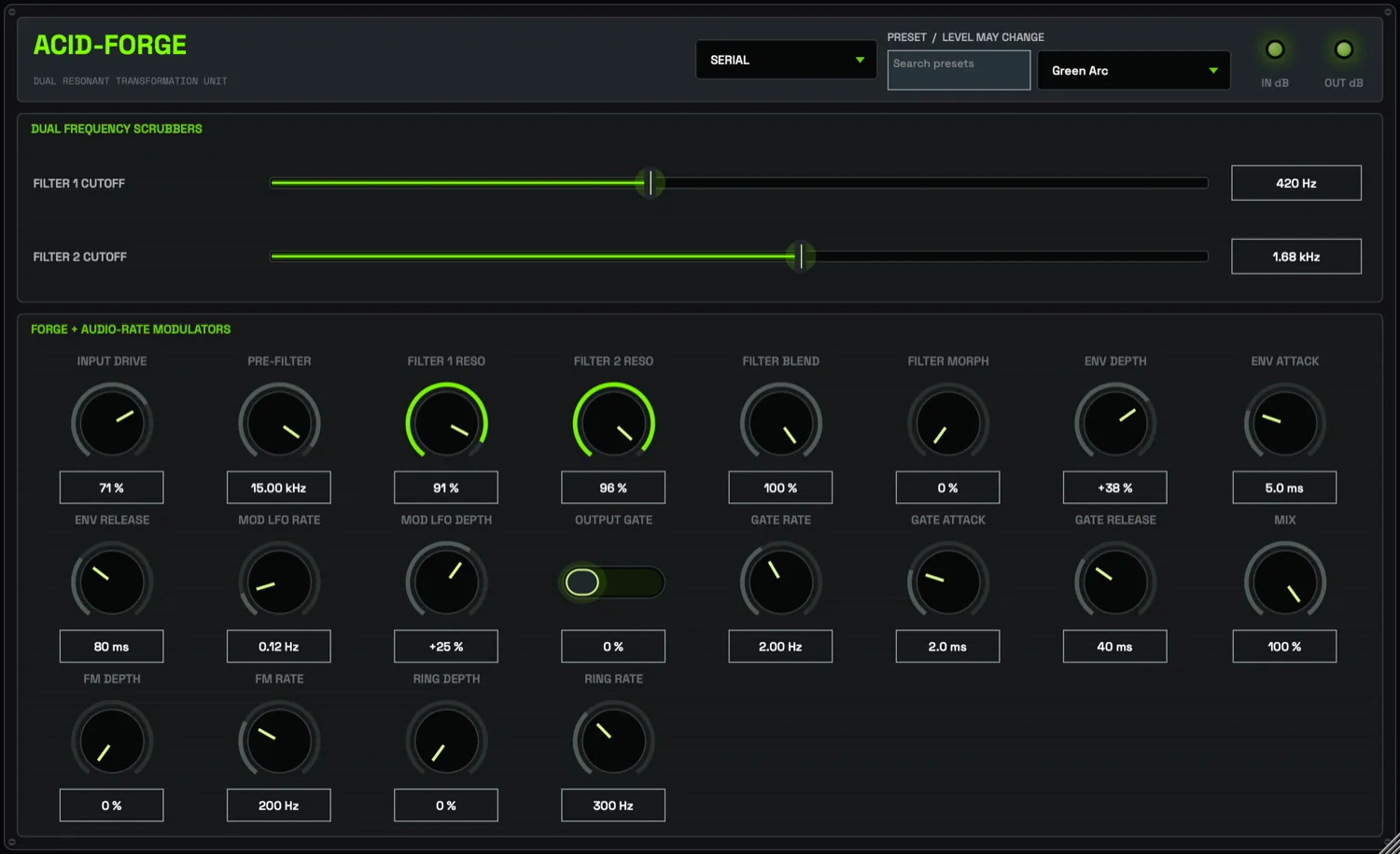Click the Output Gate 0 % value box

point(613,646)
